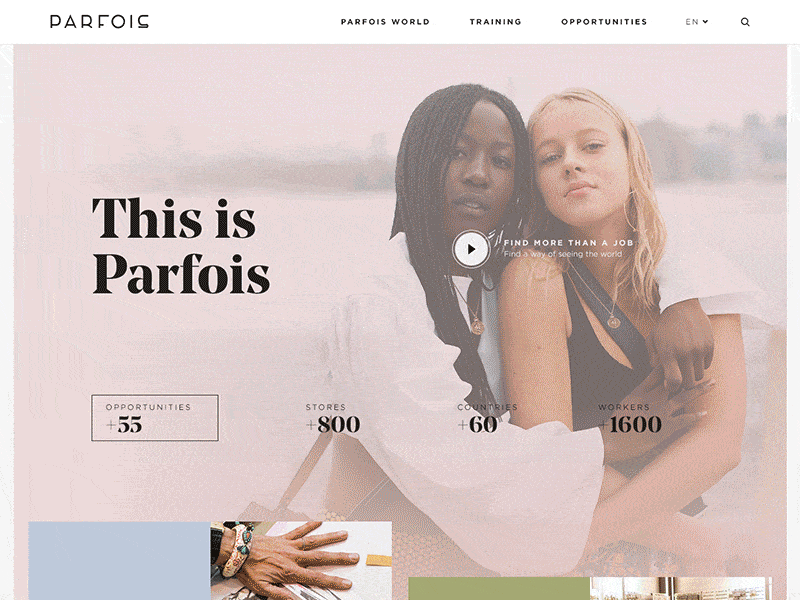Image resolution: width=800 pixels, height=600 pixels.
Task: Open the Training menu item
Action: 495,22
